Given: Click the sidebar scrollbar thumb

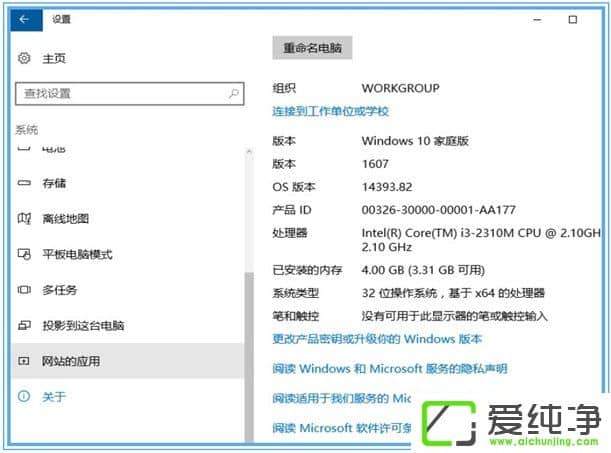Looking at the screenshot, I should pos(249,357).
